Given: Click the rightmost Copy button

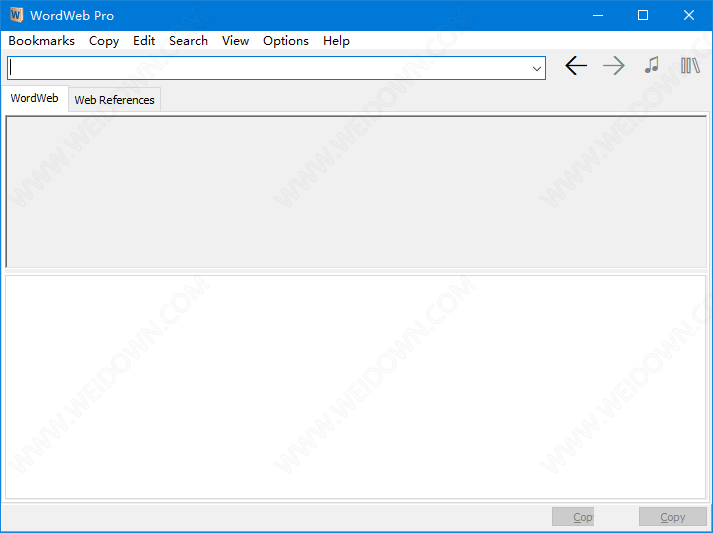Looking at the screenshot, I should (673, 517).
